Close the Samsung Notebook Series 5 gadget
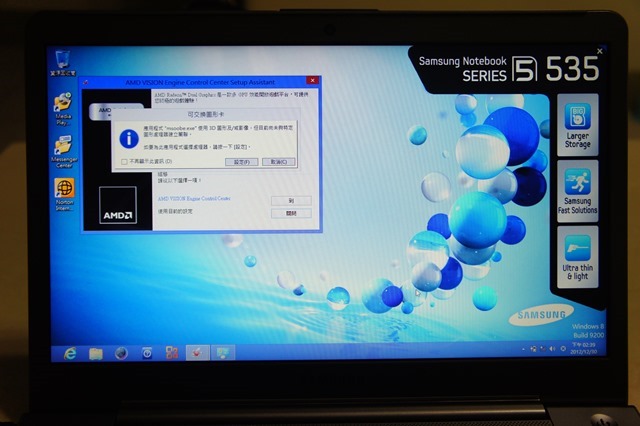The width and height of the screenshot is (640, 426). [x=600, y=51]
